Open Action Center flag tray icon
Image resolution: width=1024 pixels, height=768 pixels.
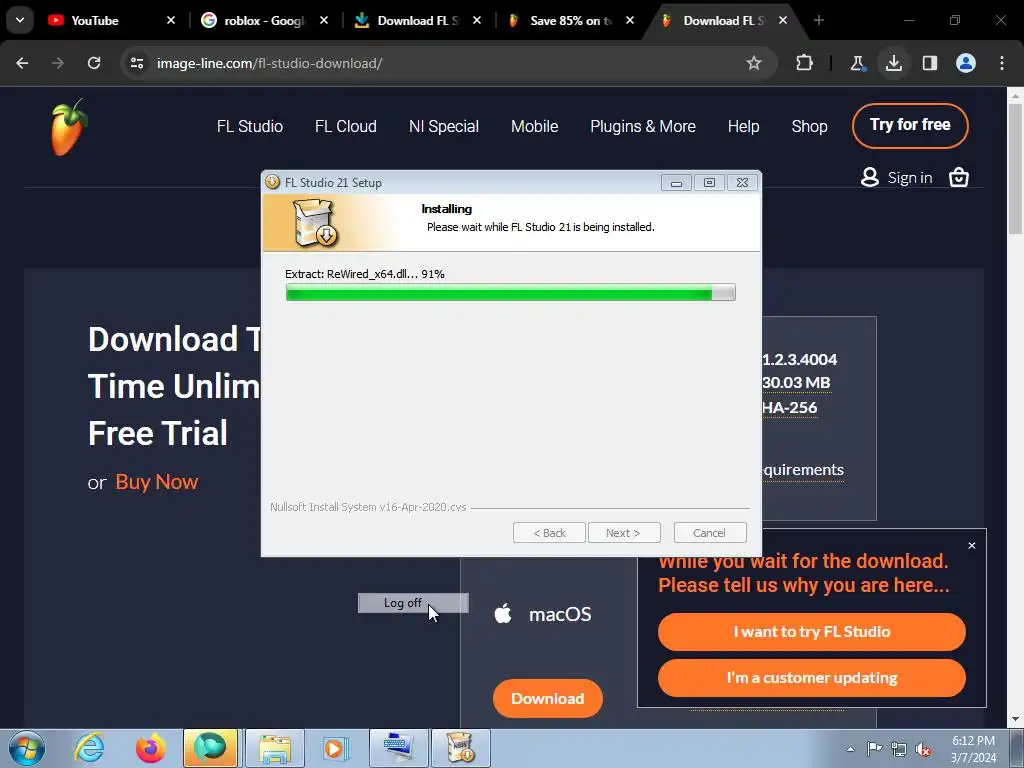point(874,749)
